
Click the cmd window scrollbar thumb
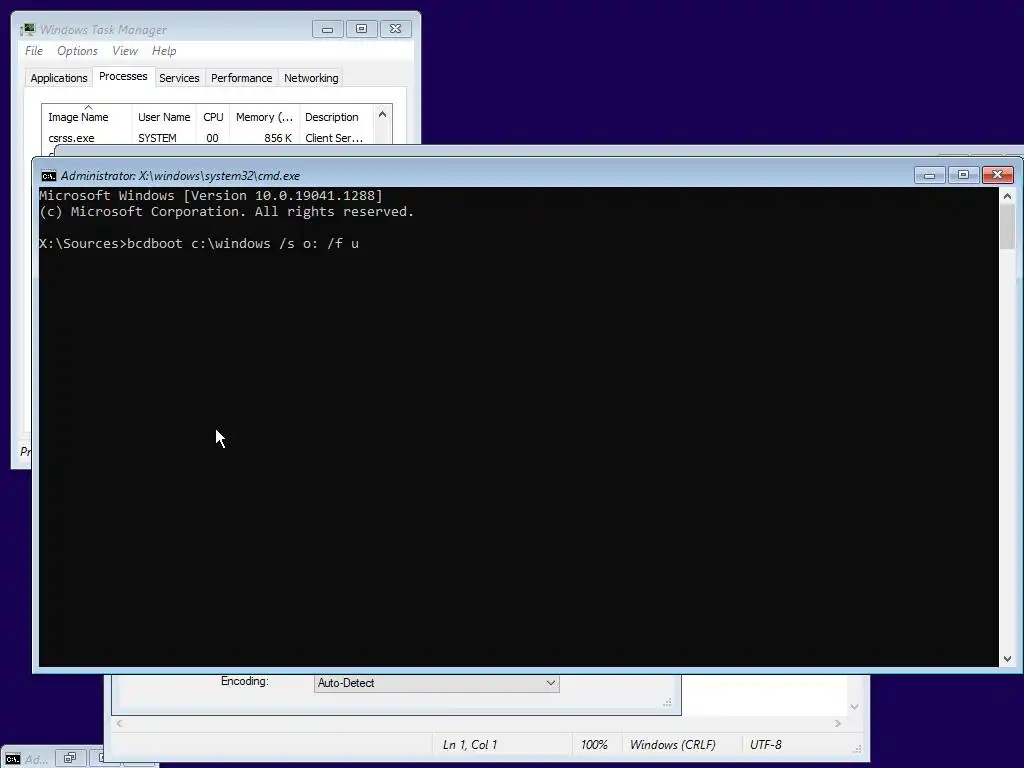(x=1007, y=227)
